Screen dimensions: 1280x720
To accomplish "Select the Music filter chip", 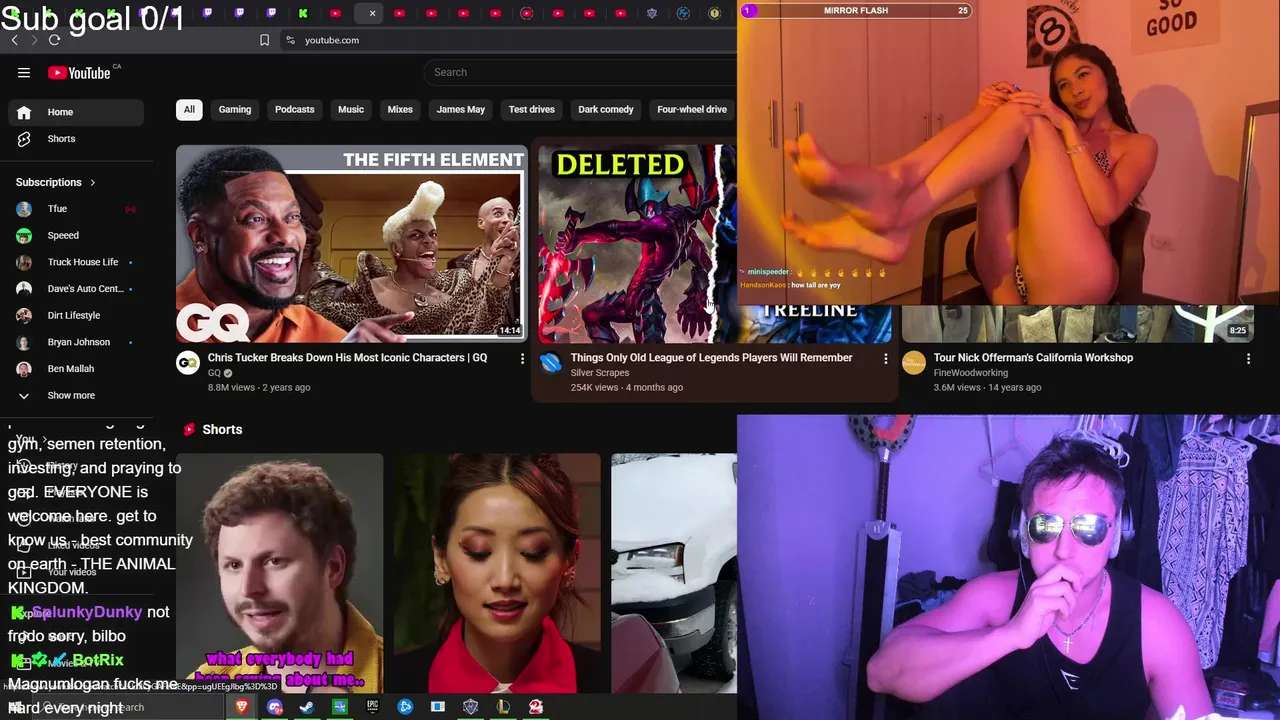I will pyautogui.click(x=351, y=109).
